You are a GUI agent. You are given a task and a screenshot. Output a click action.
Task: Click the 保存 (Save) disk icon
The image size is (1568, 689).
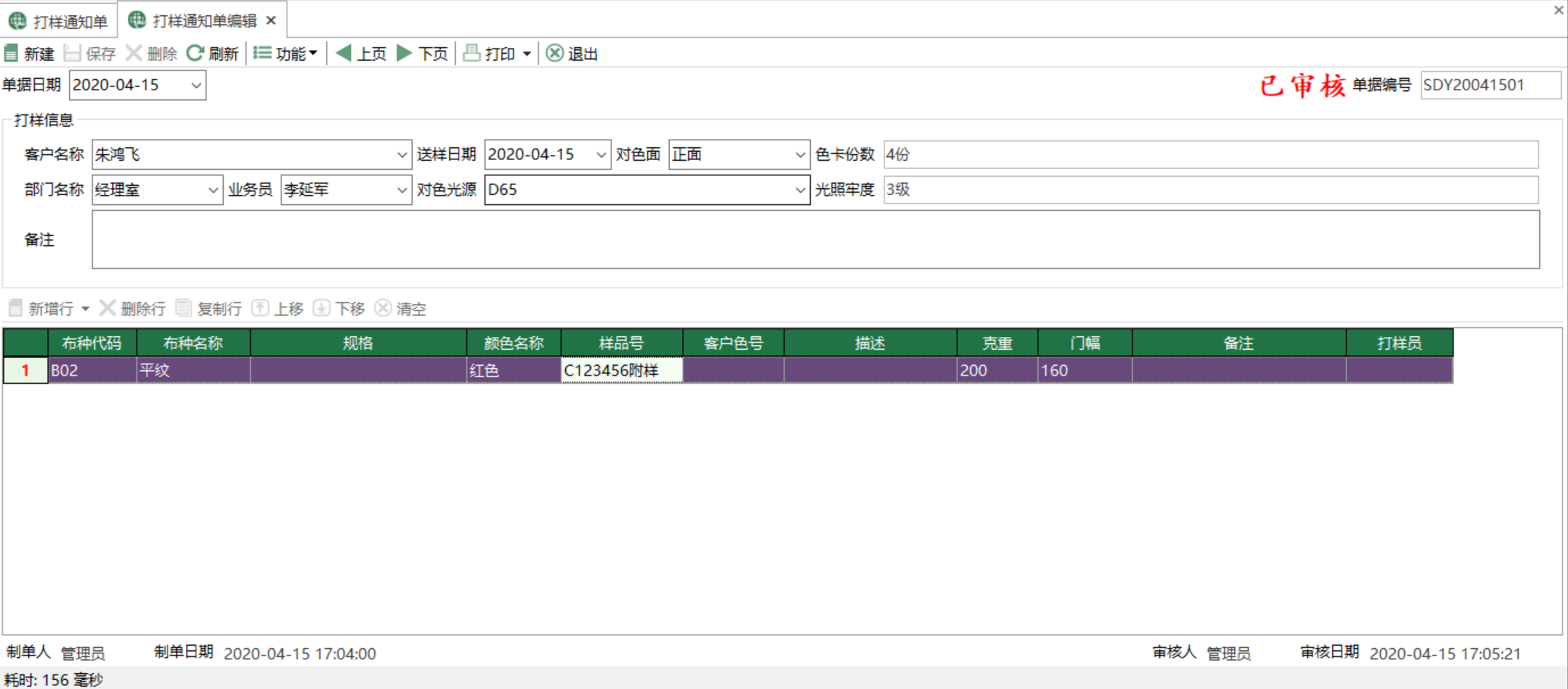[x=73, y=53]
